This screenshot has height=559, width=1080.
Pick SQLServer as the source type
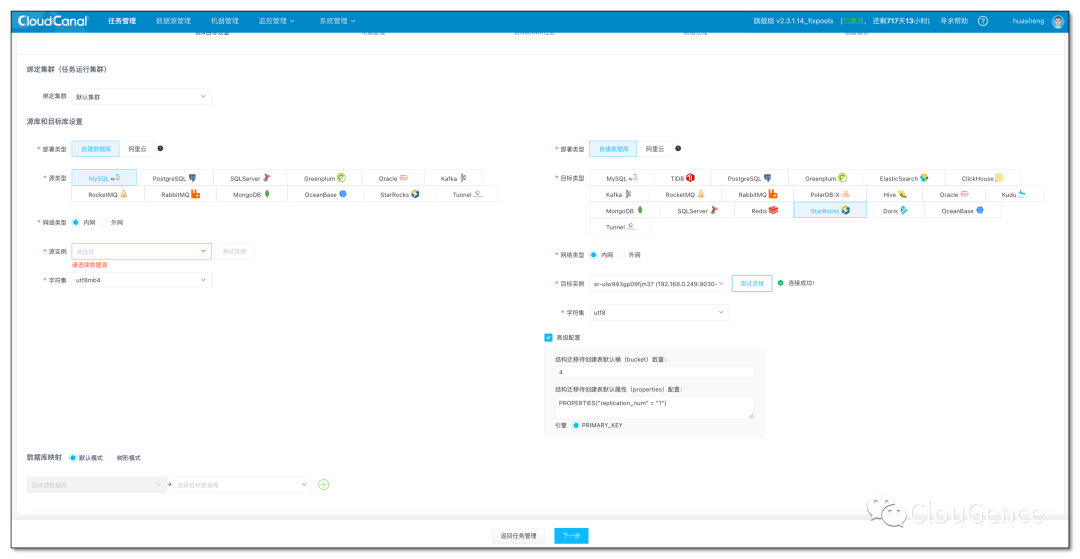pos(250,178)
